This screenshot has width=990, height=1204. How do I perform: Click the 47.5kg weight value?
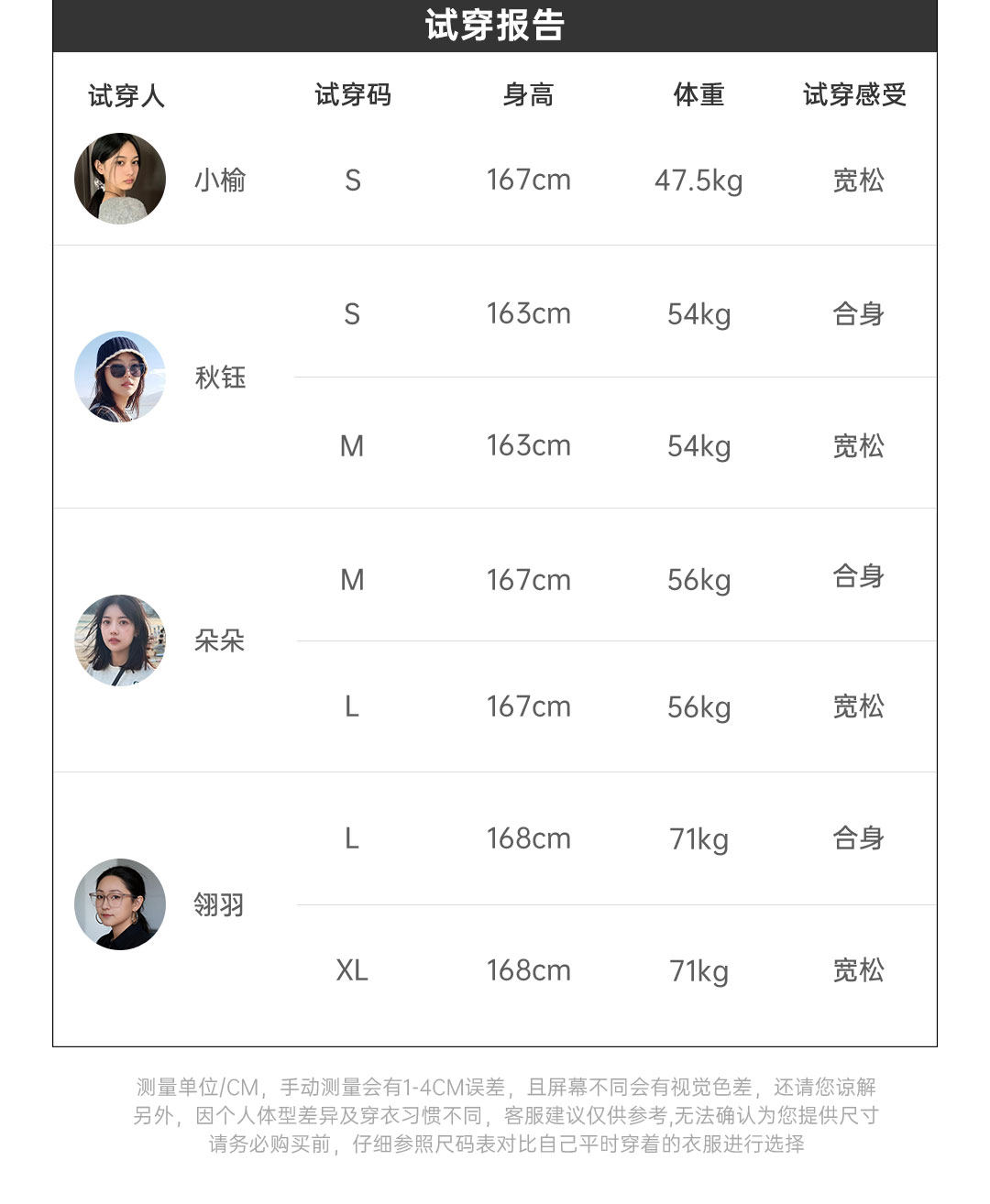point(698,181)
